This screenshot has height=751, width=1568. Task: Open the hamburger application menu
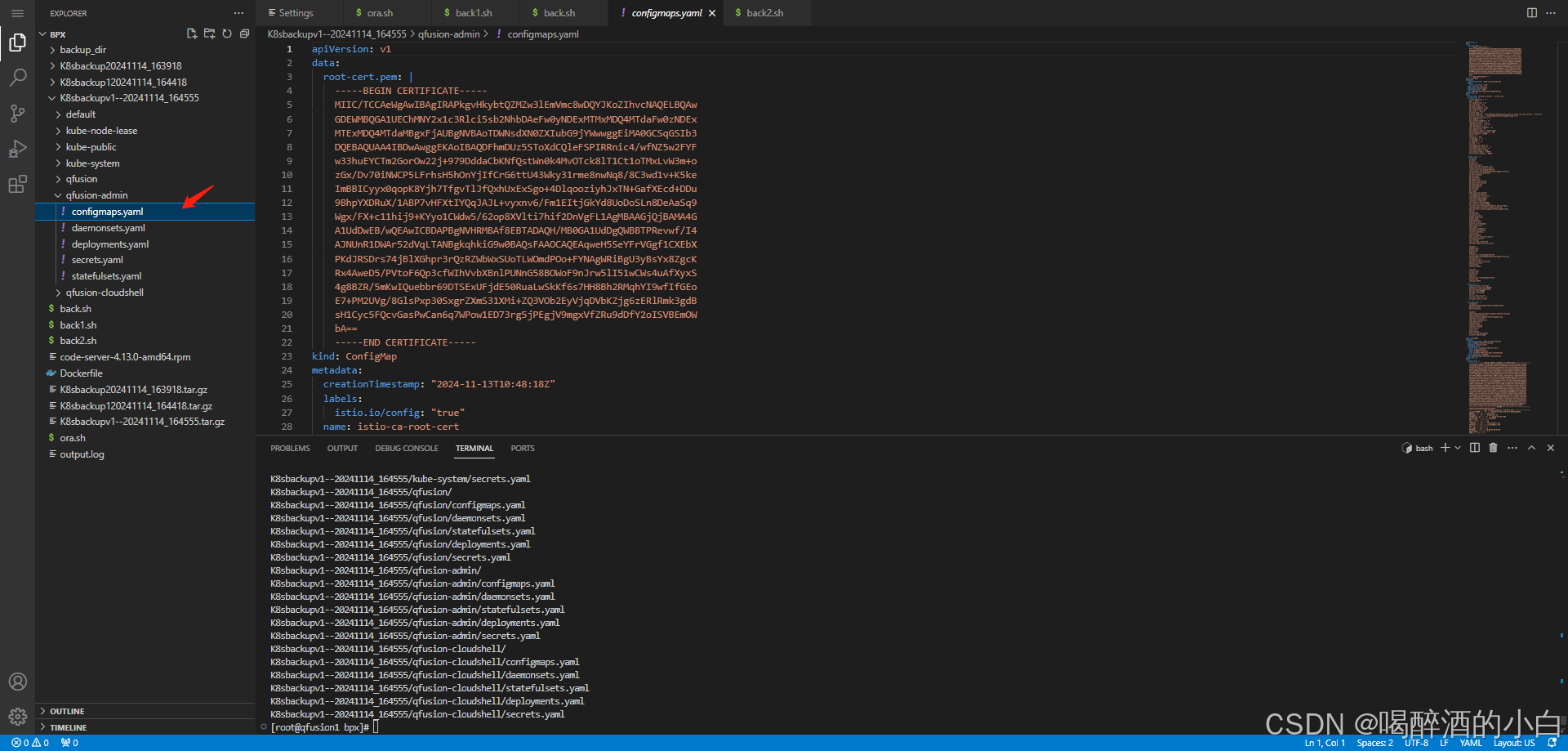tap(17, 13)
